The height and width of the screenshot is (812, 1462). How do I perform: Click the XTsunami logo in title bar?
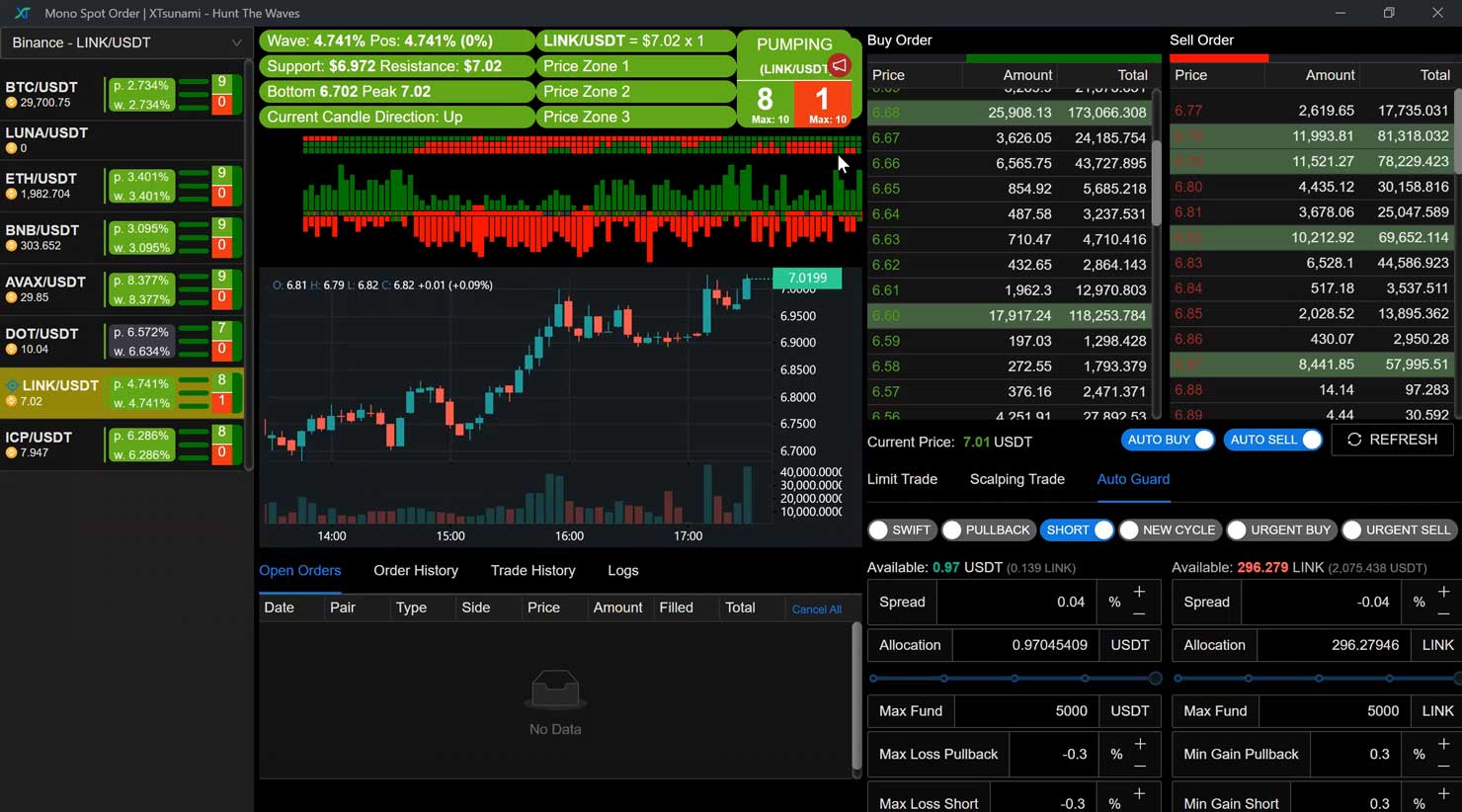click(x=22, y=13)
